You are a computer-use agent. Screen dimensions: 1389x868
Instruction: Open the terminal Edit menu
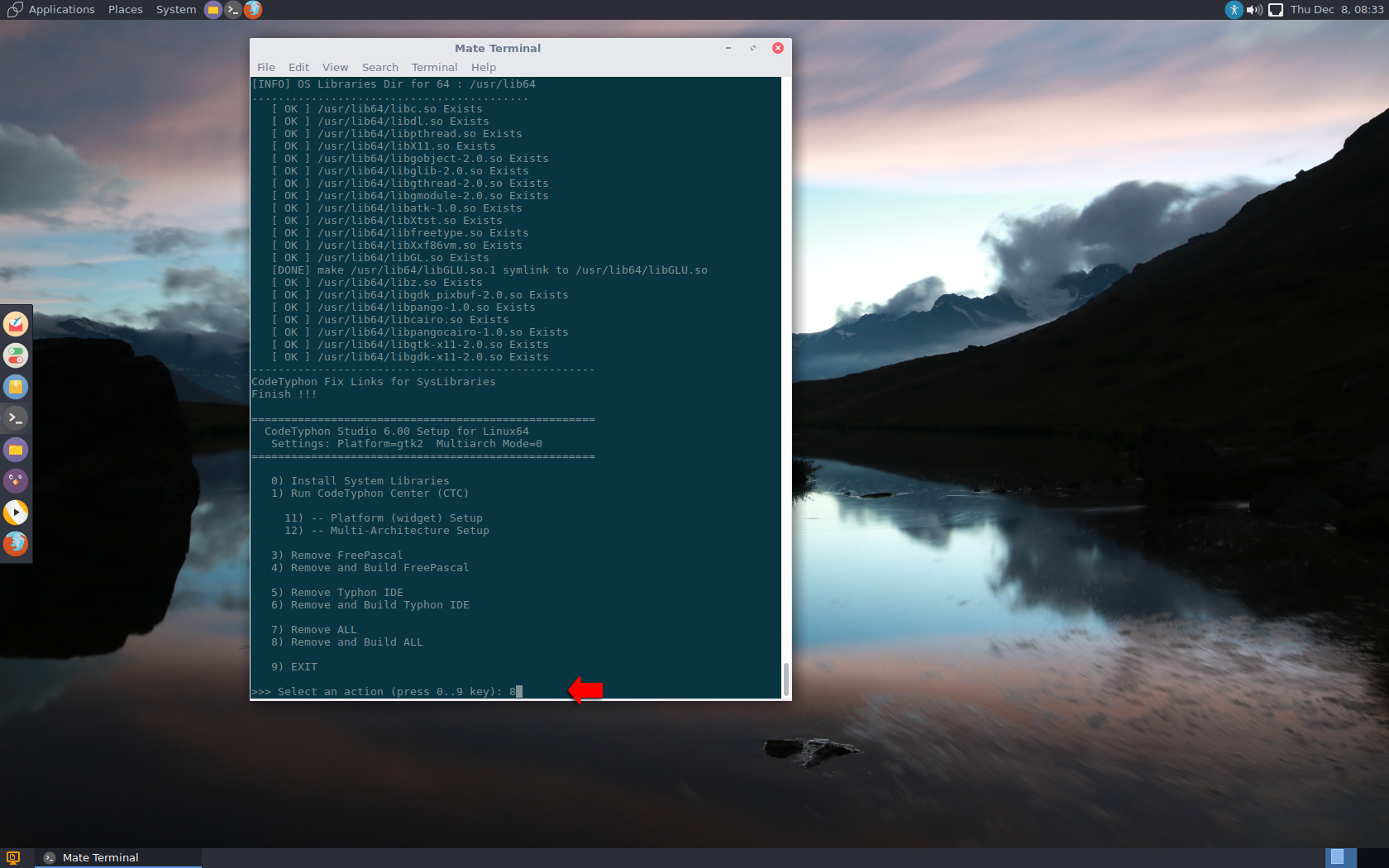(298, 68)
